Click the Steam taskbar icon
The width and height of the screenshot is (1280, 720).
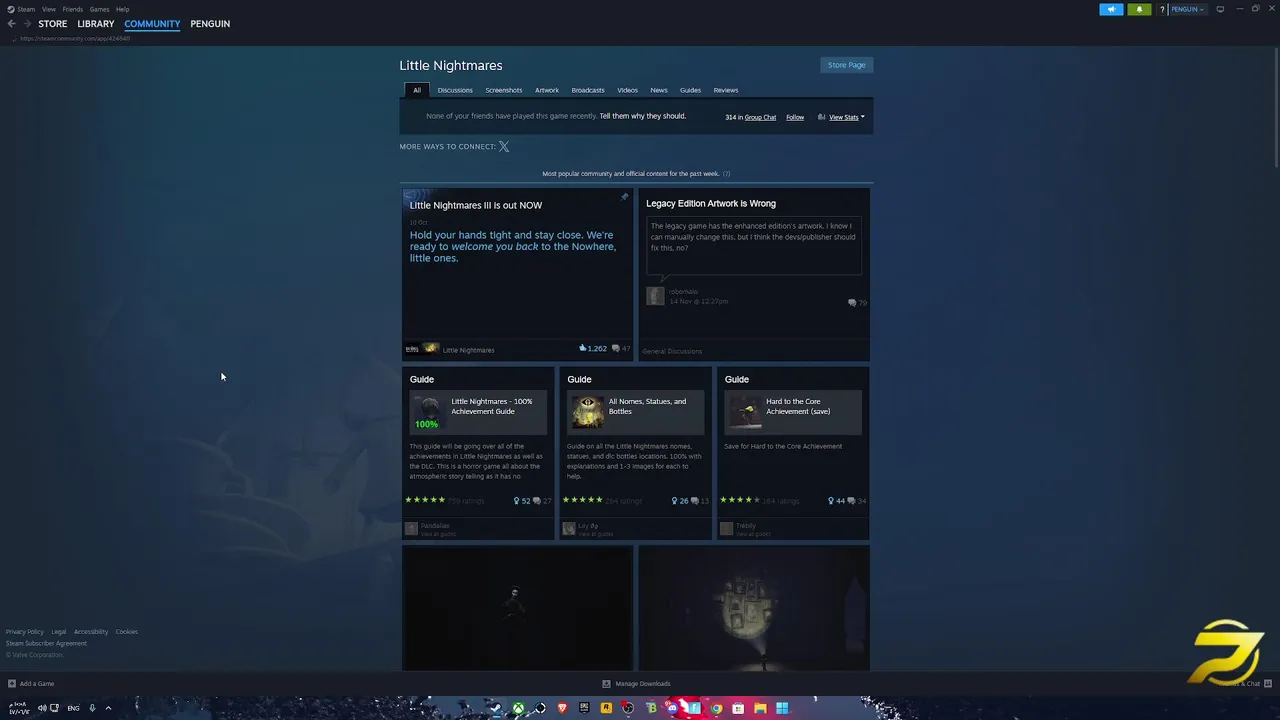(496, 708)
